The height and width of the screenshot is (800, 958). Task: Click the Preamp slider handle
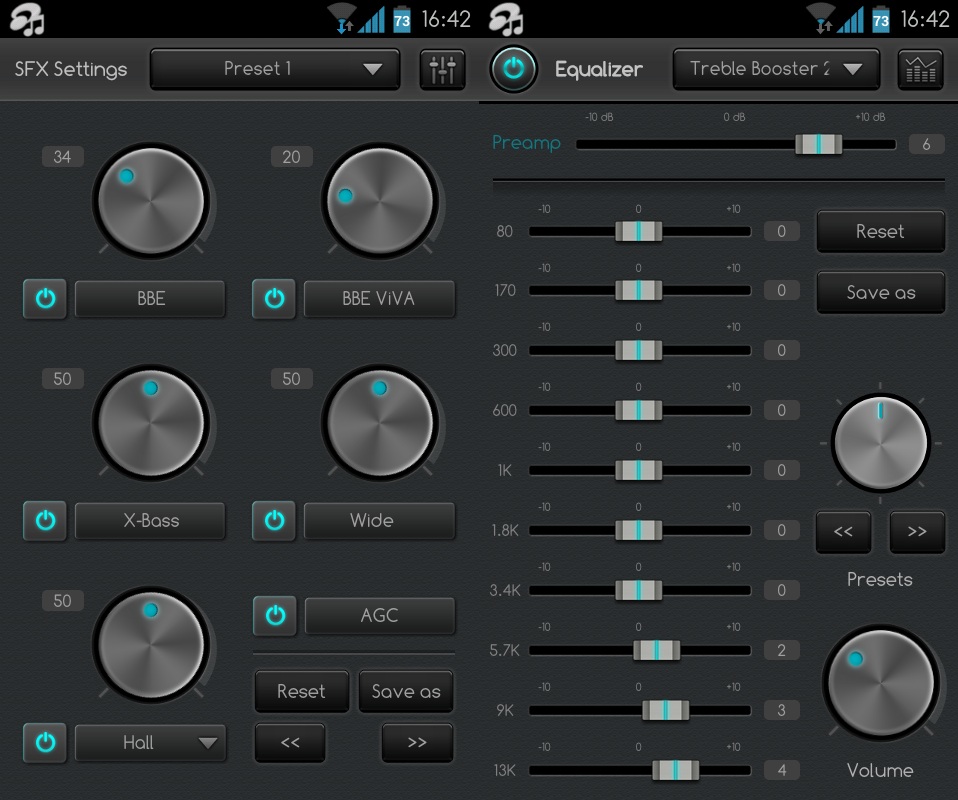click(819, 144)
